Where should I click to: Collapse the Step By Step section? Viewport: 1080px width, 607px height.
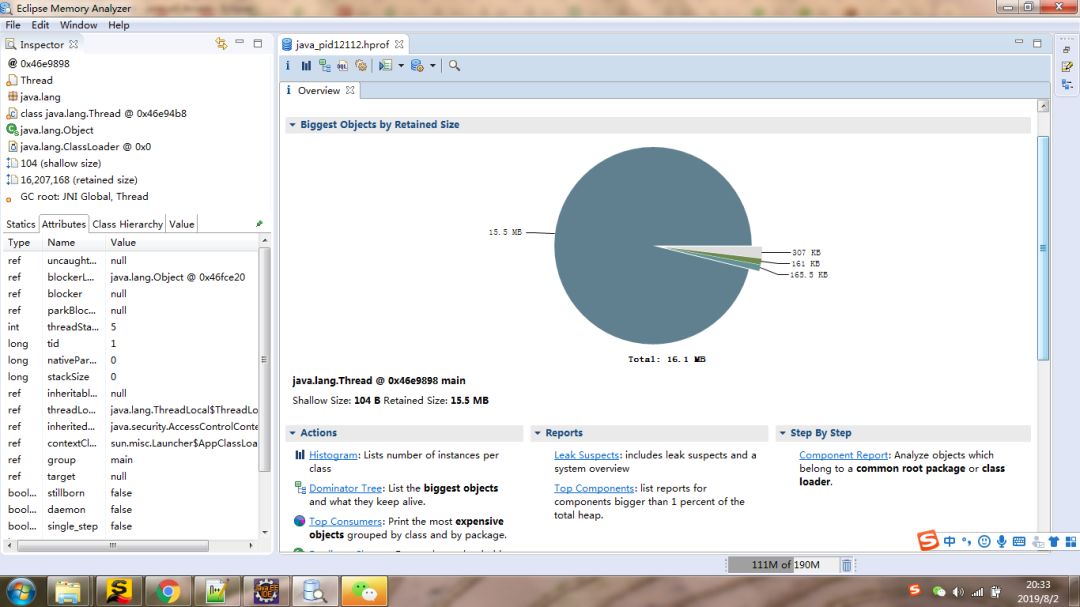click(782, 433)
